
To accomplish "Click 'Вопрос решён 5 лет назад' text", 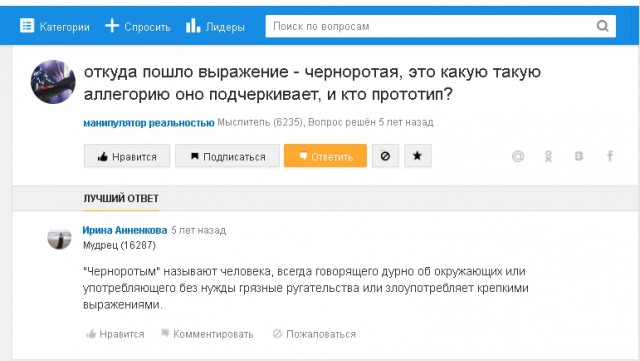I will tap(371, 123).
